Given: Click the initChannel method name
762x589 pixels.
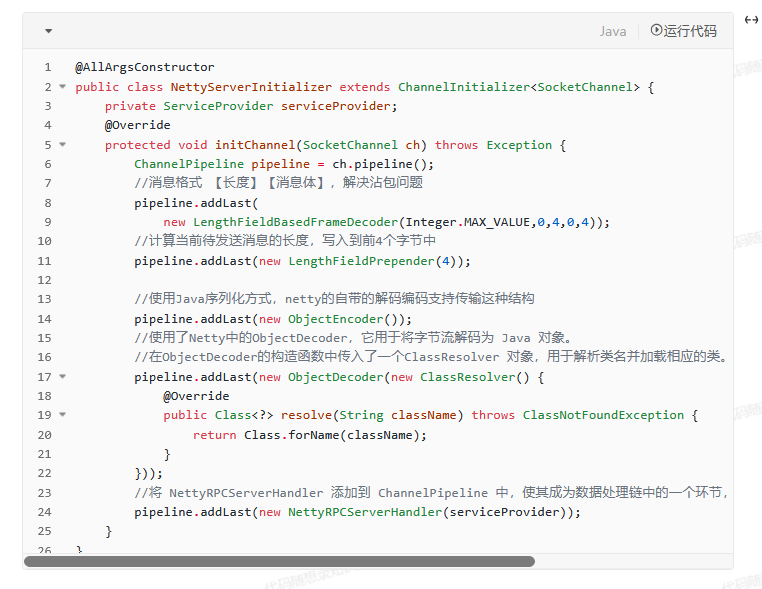Looking at the screenshot, I should coord(255,145).
